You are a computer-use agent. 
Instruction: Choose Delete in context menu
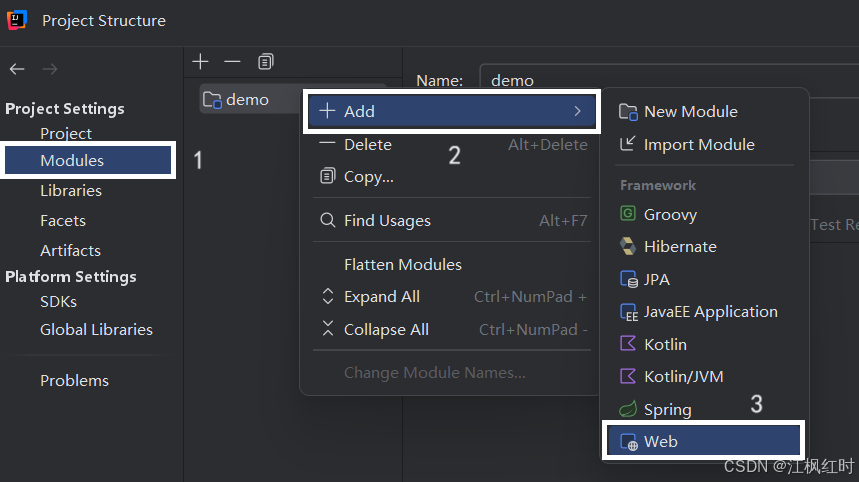pyautogui.click(x=451, y=144)
